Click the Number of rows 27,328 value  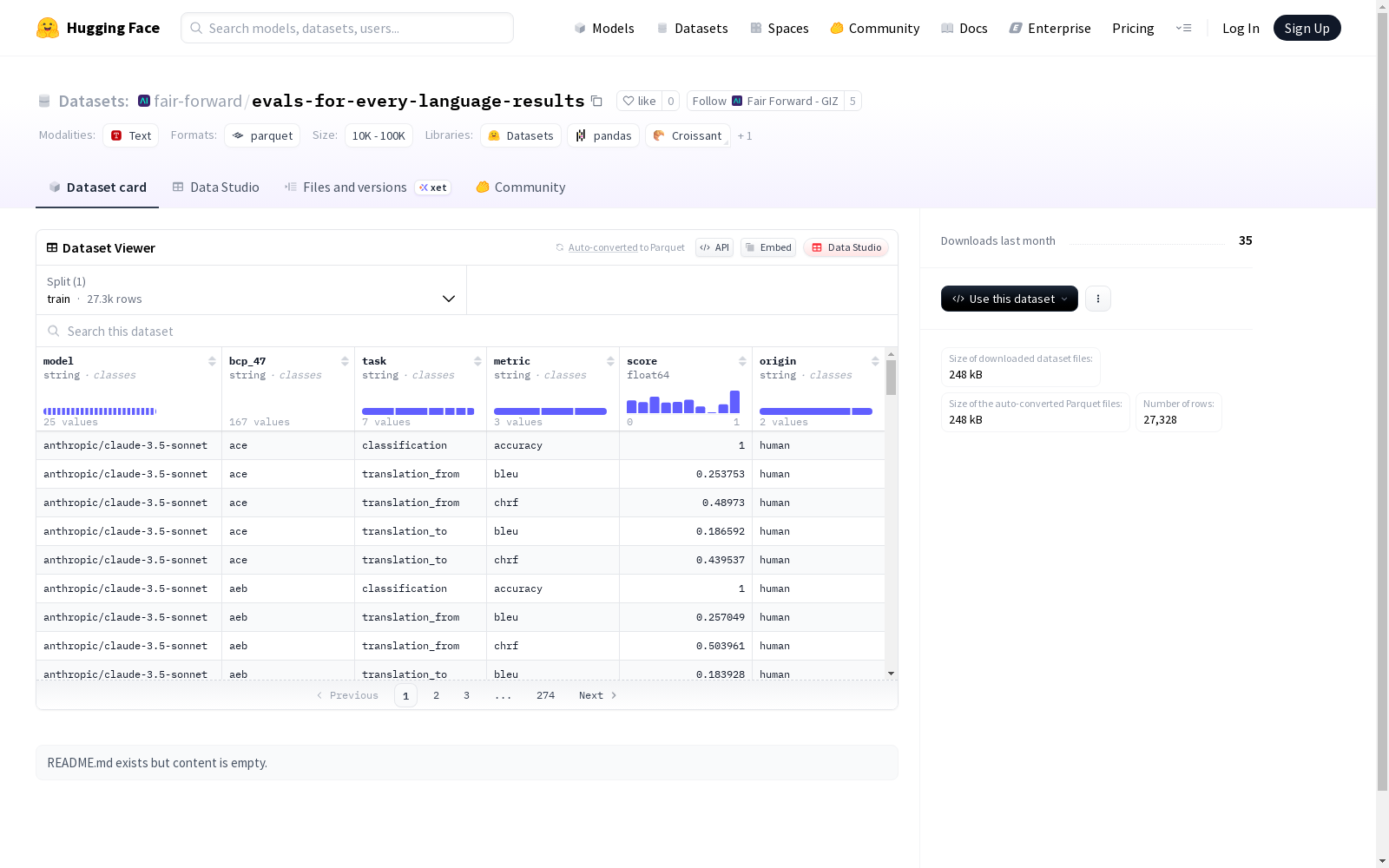1160,420
